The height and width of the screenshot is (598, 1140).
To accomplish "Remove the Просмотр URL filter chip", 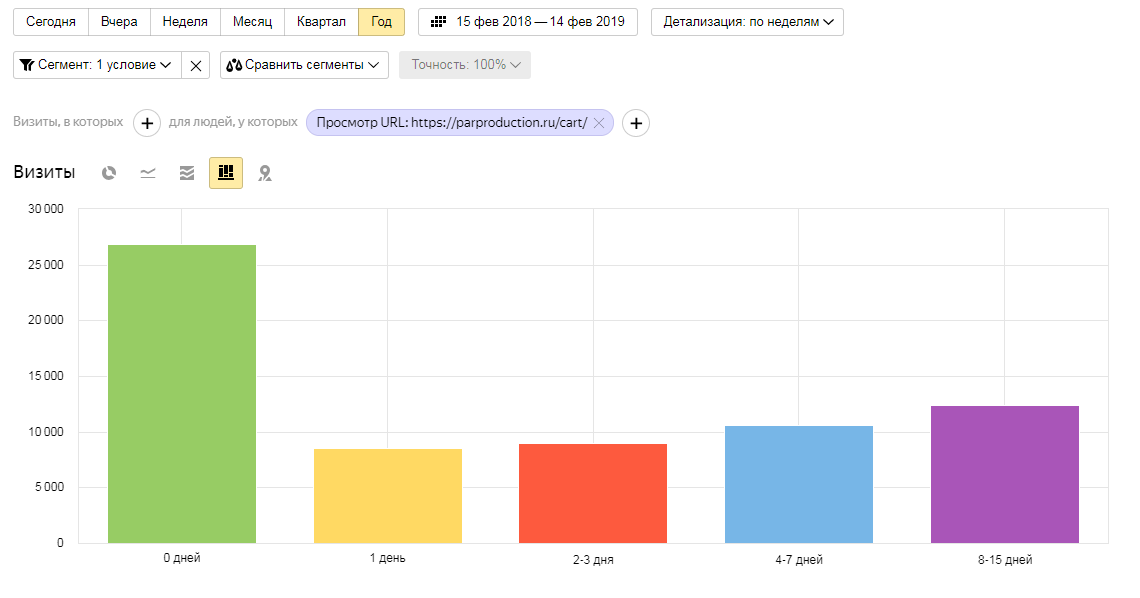I will (x=599, y=123).
